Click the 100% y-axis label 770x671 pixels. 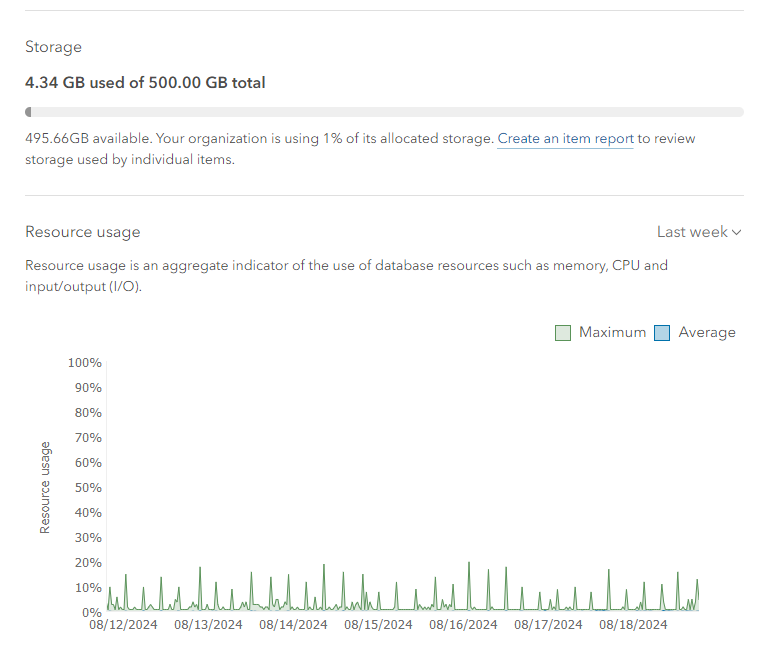tap(84, 363)
